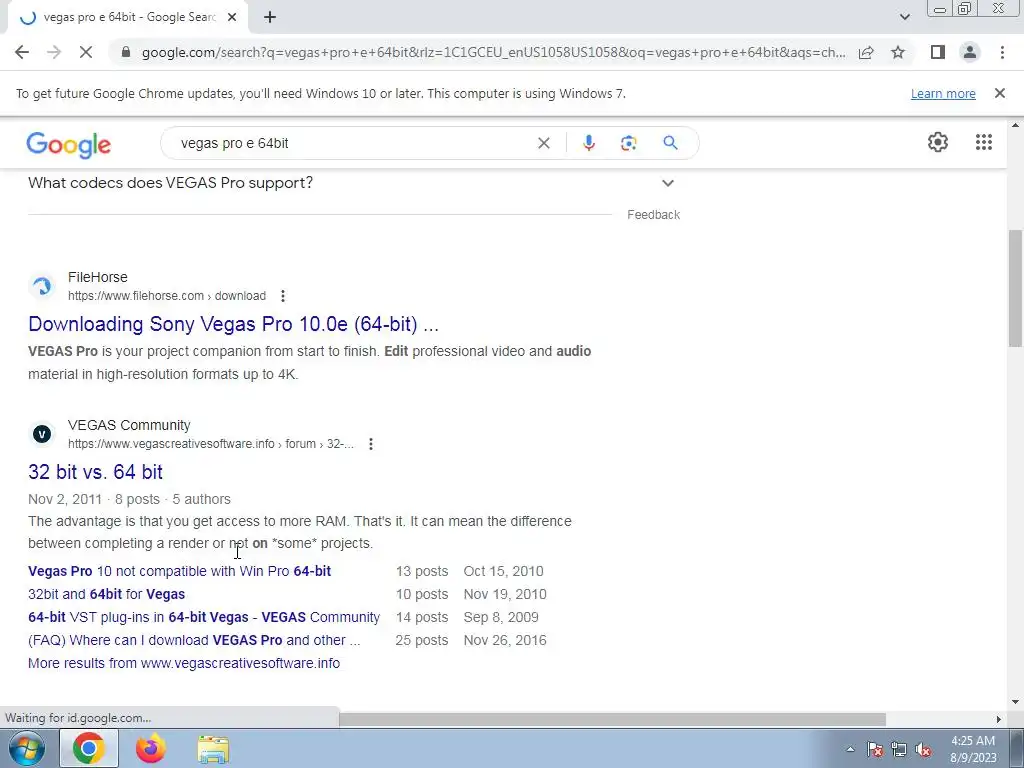Viewport: 1024px width, 768px height.
Task: Click the "Nov 2, 2011" date text
Action: pyautogui.click(x=65, y=499)
